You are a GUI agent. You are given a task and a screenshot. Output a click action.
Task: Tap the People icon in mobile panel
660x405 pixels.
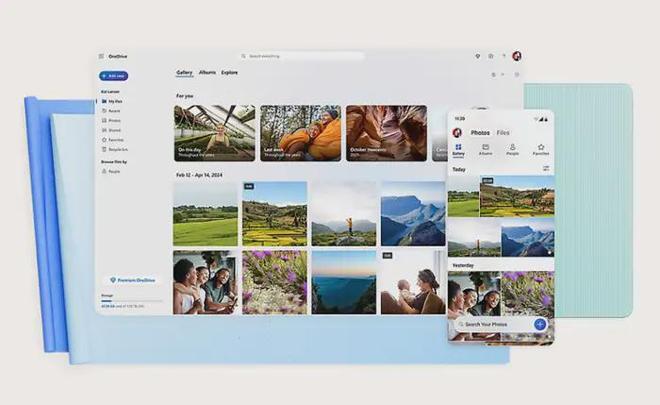(x=513, y=149)
